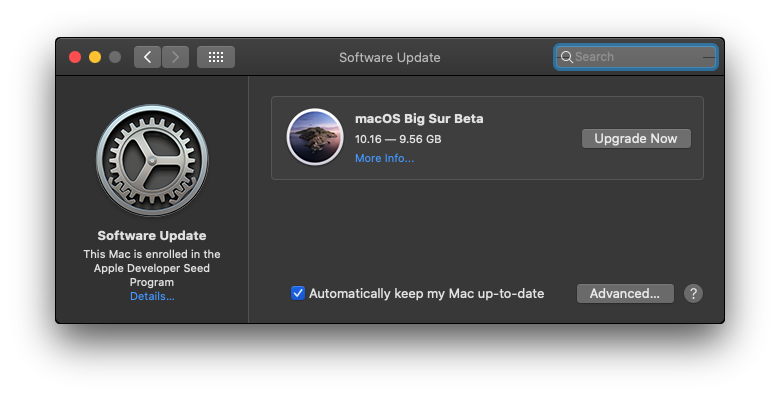The width and height of the screenshot is (780, 397).
Task: Select the macOS Big Sur Beta title
Action: click(x=419, y=119)
